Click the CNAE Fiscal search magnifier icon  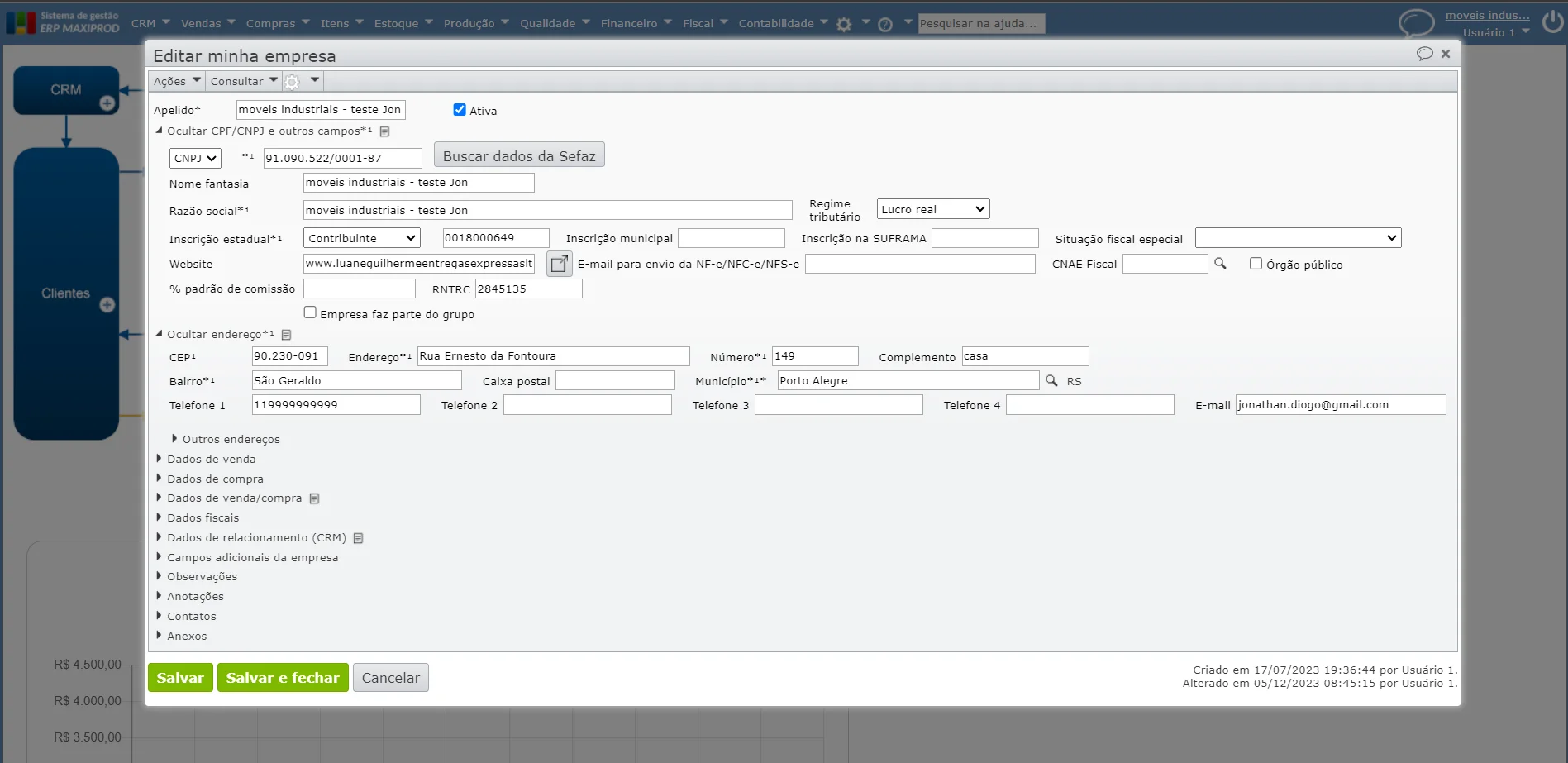coord(1220,264)
